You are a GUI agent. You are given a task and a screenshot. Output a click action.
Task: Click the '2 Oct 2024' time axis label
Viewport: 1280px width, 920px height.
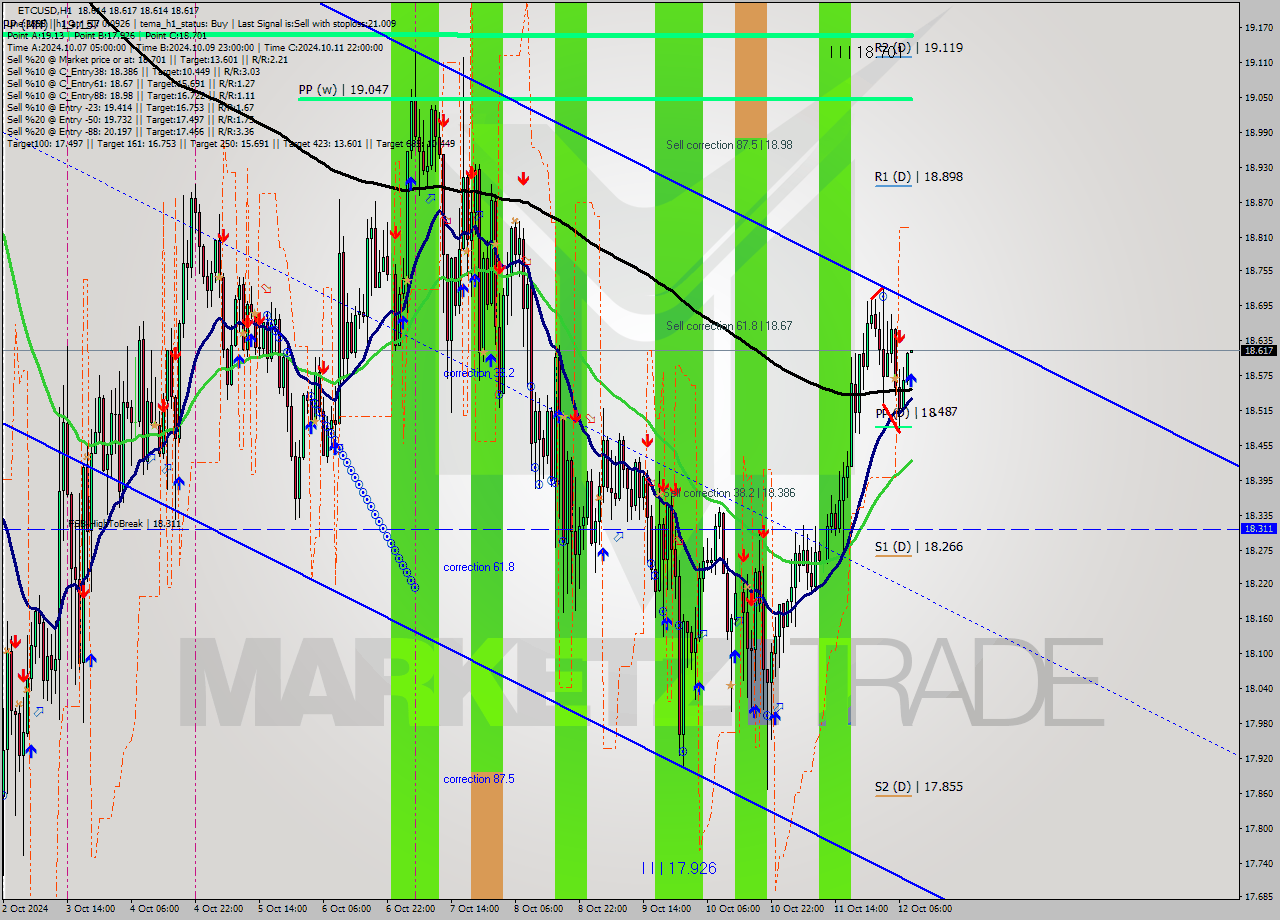pos(27,909)
